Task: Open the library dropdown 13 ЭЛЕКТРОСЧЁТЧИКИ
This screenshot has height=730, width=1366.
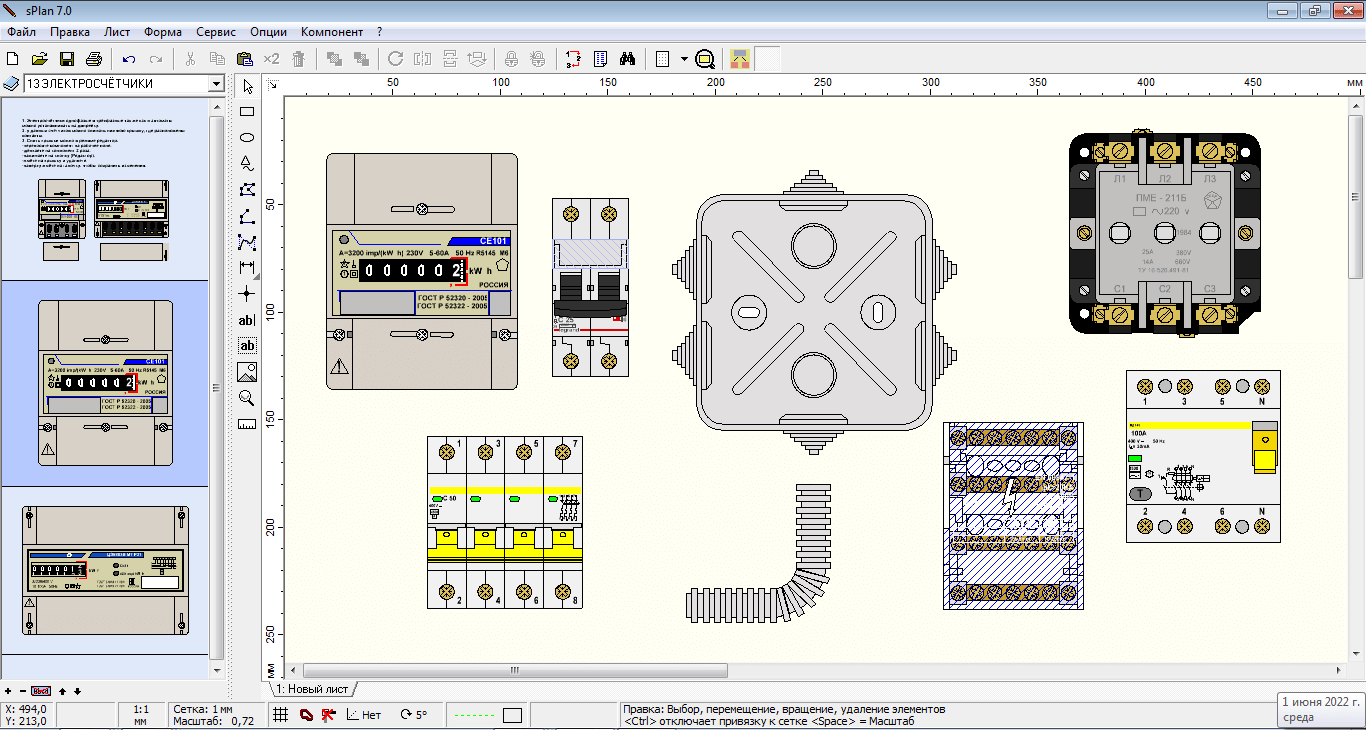Action: [216, 84]
